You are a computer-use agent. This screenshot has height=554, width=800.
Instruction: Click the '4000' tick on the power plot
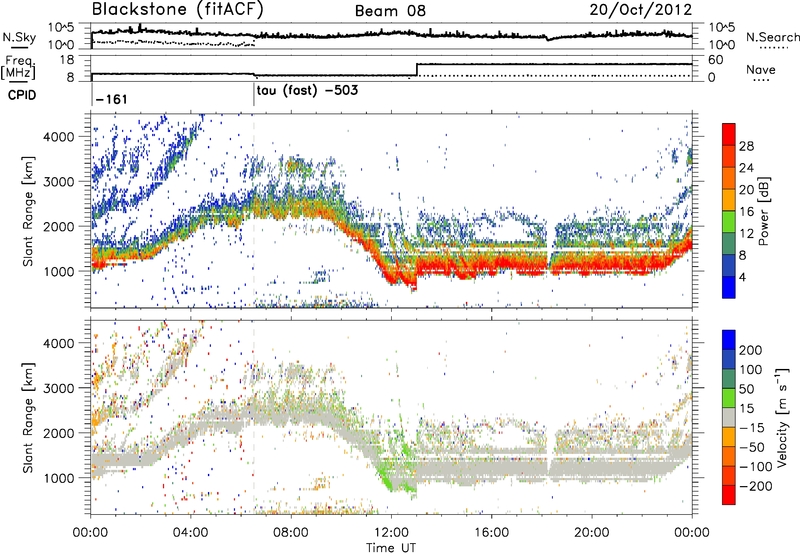click(58, 137)
